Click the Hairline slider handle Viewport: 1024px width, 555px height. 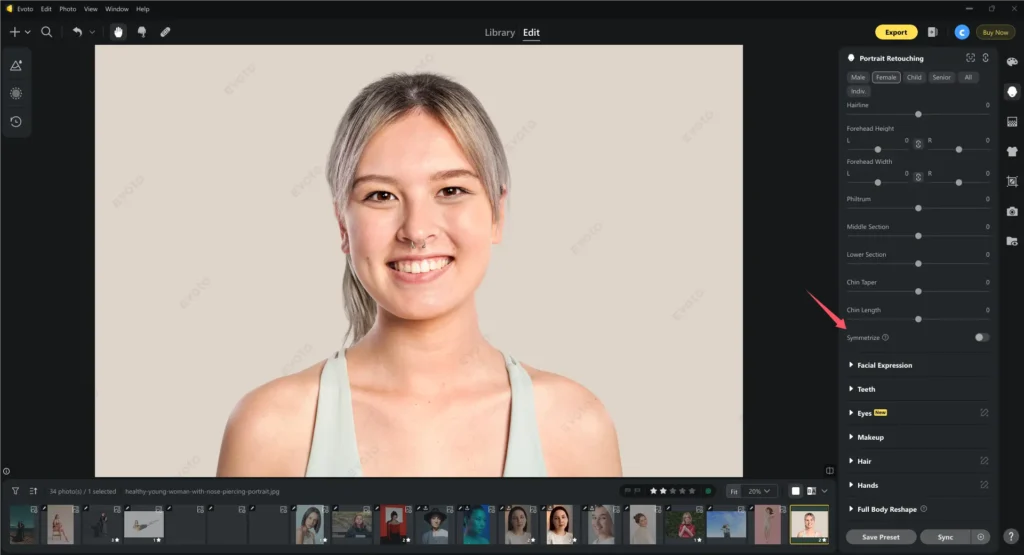tap(918, 114)
